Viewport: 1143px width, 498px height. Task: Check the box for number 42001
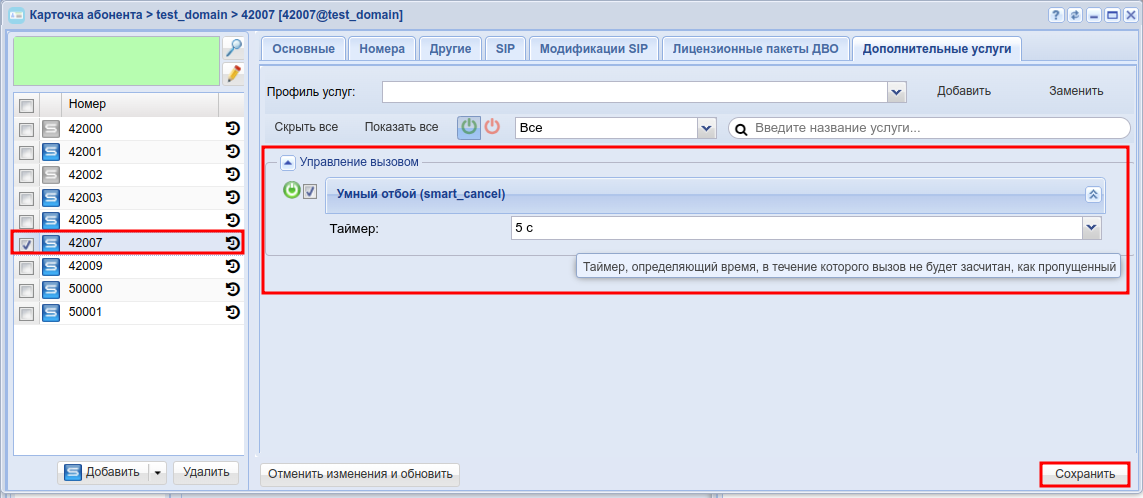point(26,153)
